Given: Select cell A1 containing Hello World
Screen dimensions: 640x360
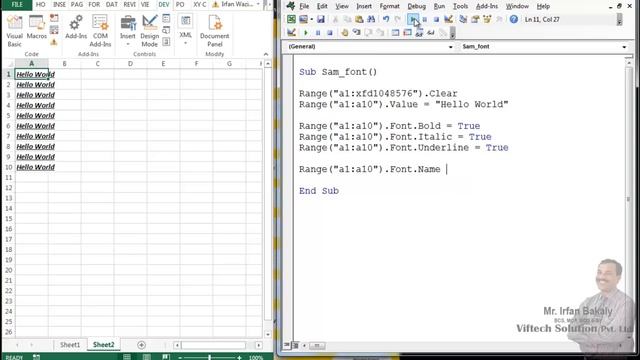Looking at the screenshot, I should pos(32,74).
